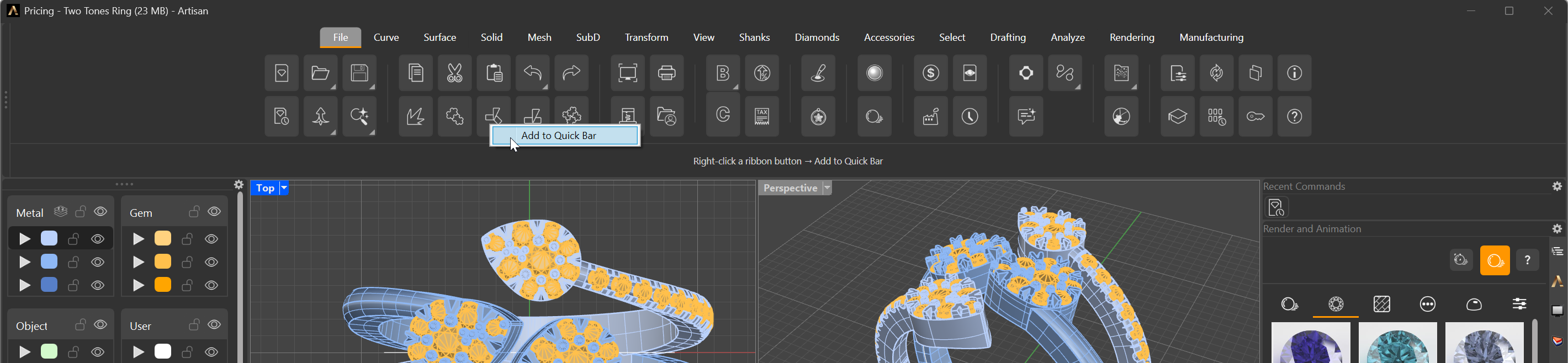Toggle visibility of the Object layer group
This screenshot has height=363, width=1568.
100,325
